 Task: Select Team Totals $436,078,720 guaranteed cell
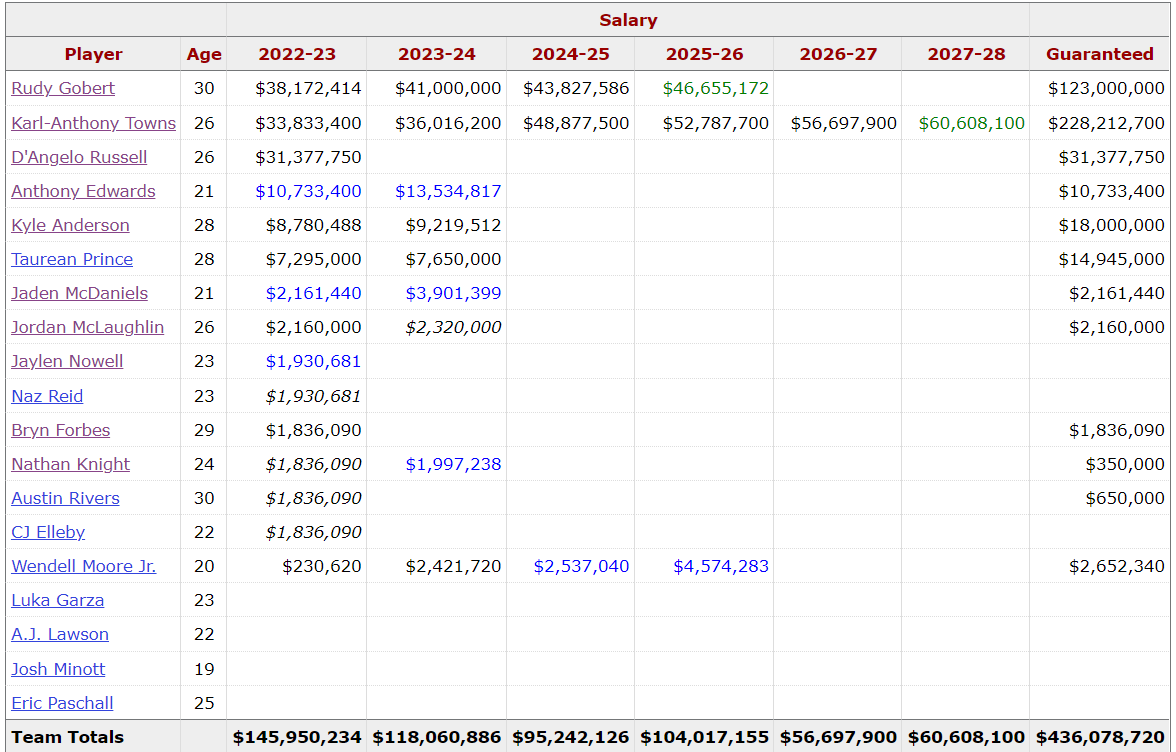click(x=1100, y=737)
